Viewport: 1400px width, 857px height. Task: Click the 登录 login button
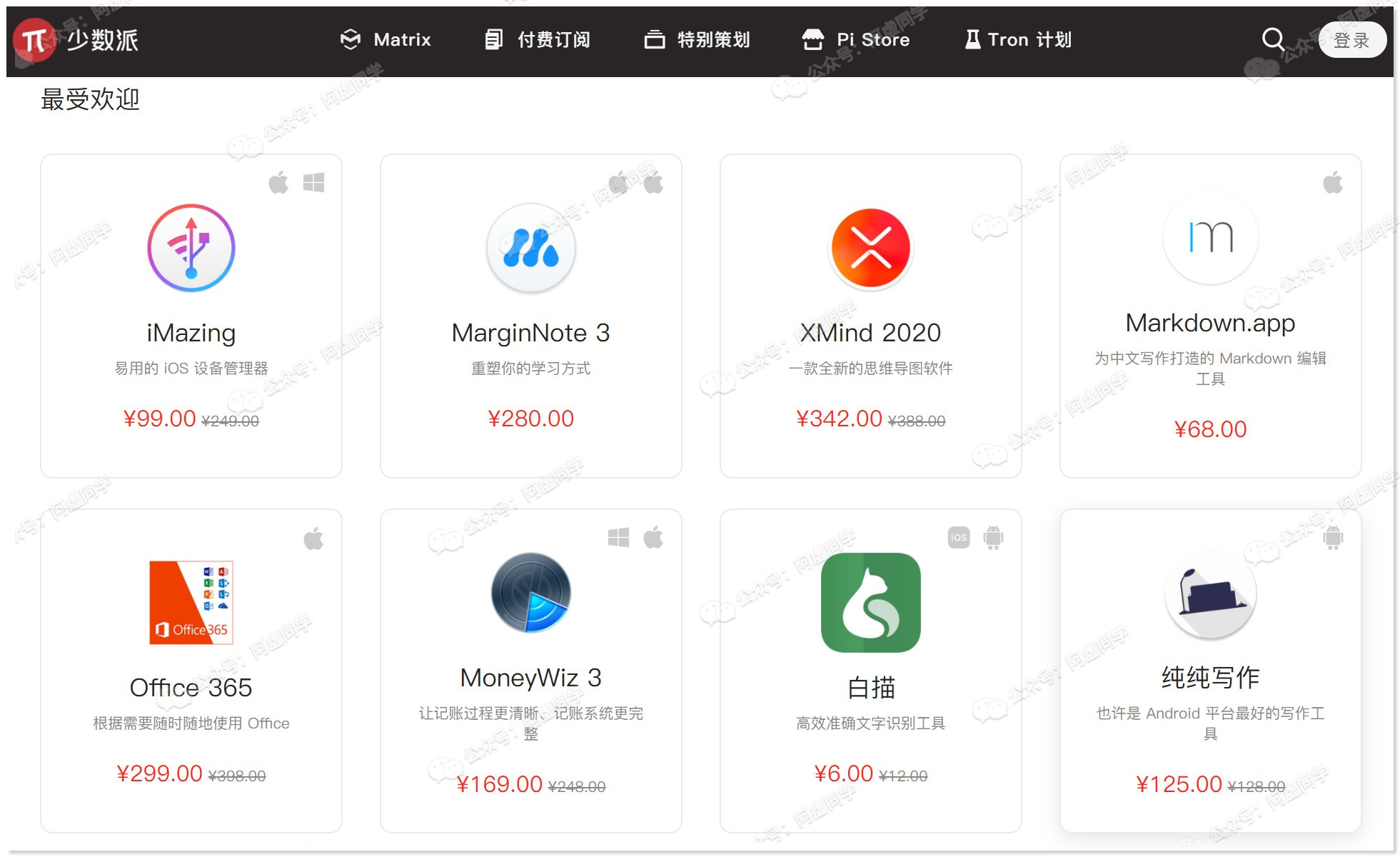point(1351,40)
